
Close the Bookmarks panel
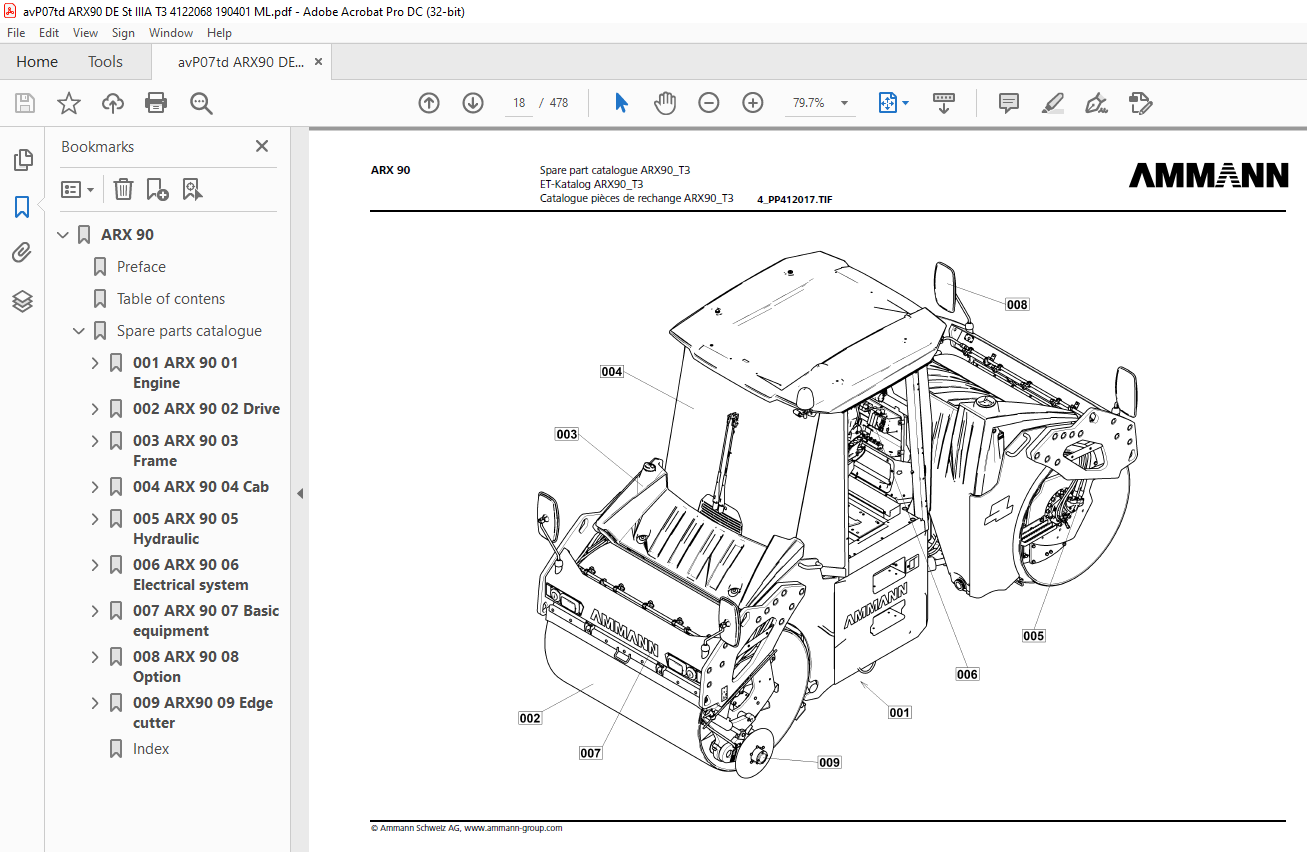(x=262, y=146)
